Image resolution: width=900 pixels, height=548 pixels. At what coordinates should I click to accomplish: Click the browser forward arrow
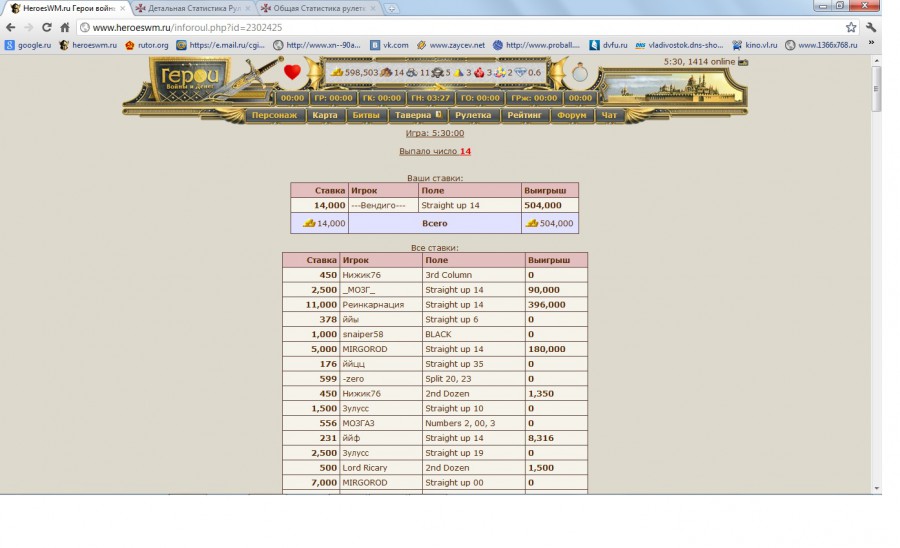tap(28, 27)
